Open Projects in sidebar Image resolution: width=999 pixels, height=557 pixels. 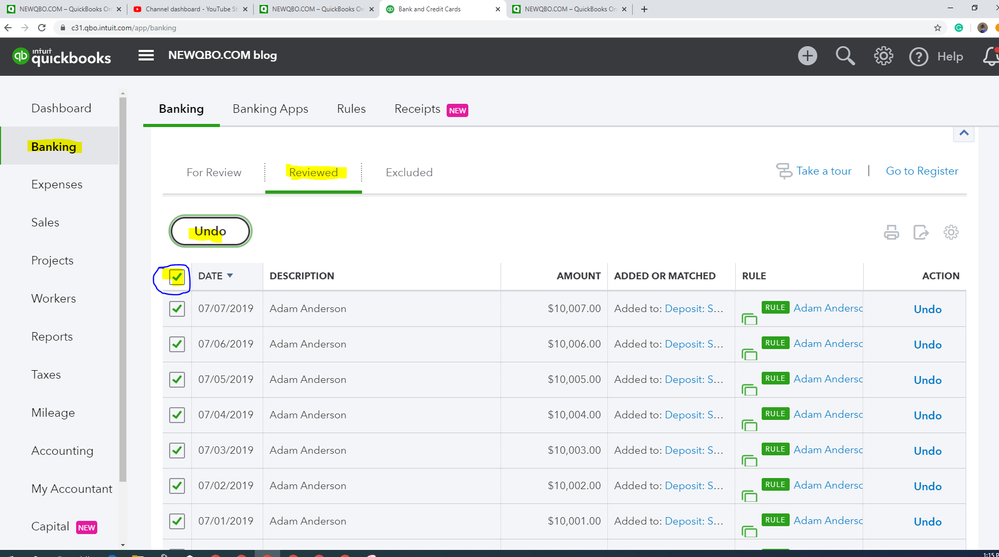click(x=52, y=261)
